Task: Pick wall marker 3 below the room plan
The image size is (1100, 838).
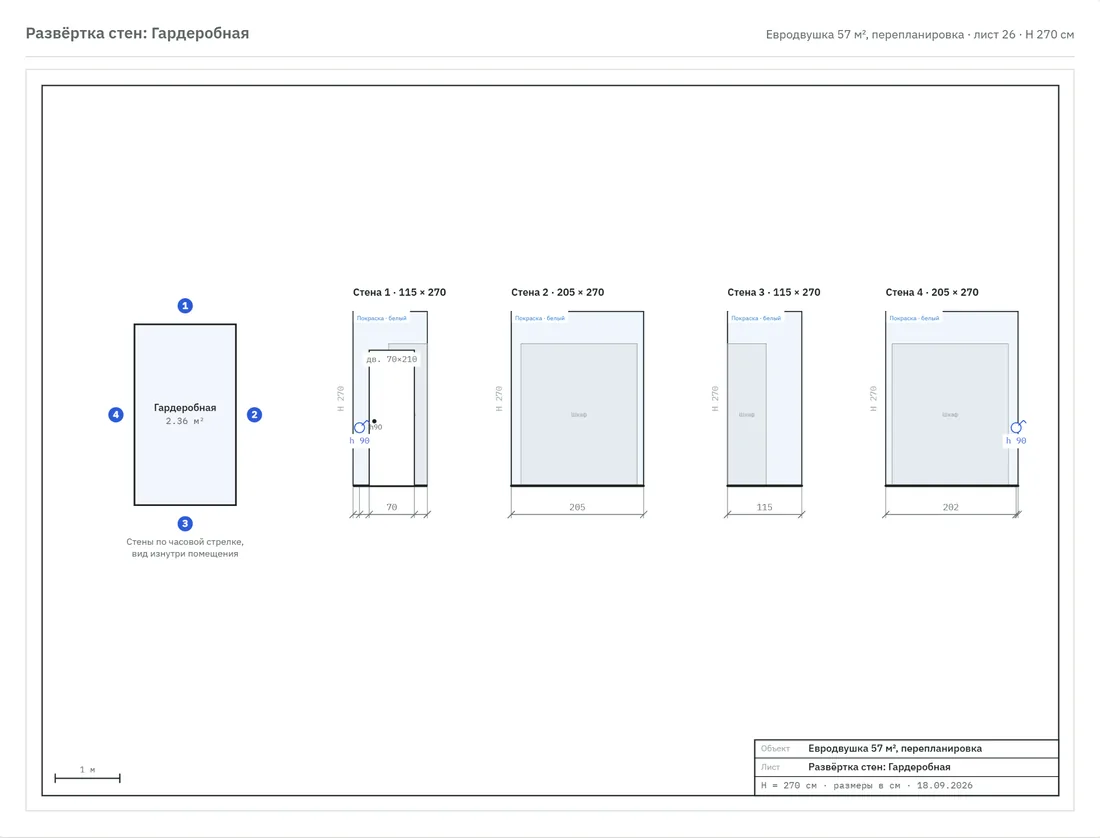Action: click(x=185, y=523)
